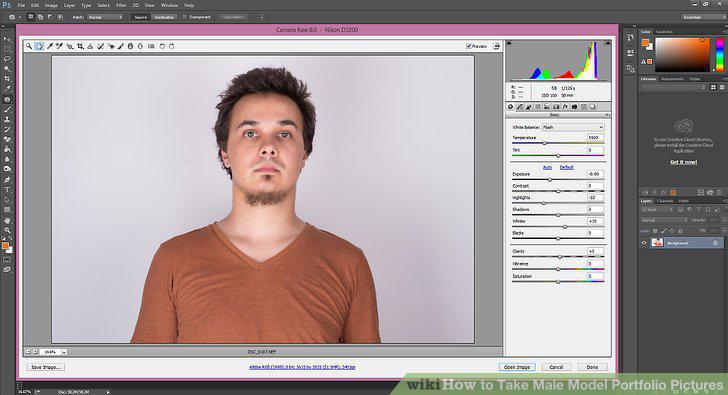Click the Temperature slider handle

(545, 143)
